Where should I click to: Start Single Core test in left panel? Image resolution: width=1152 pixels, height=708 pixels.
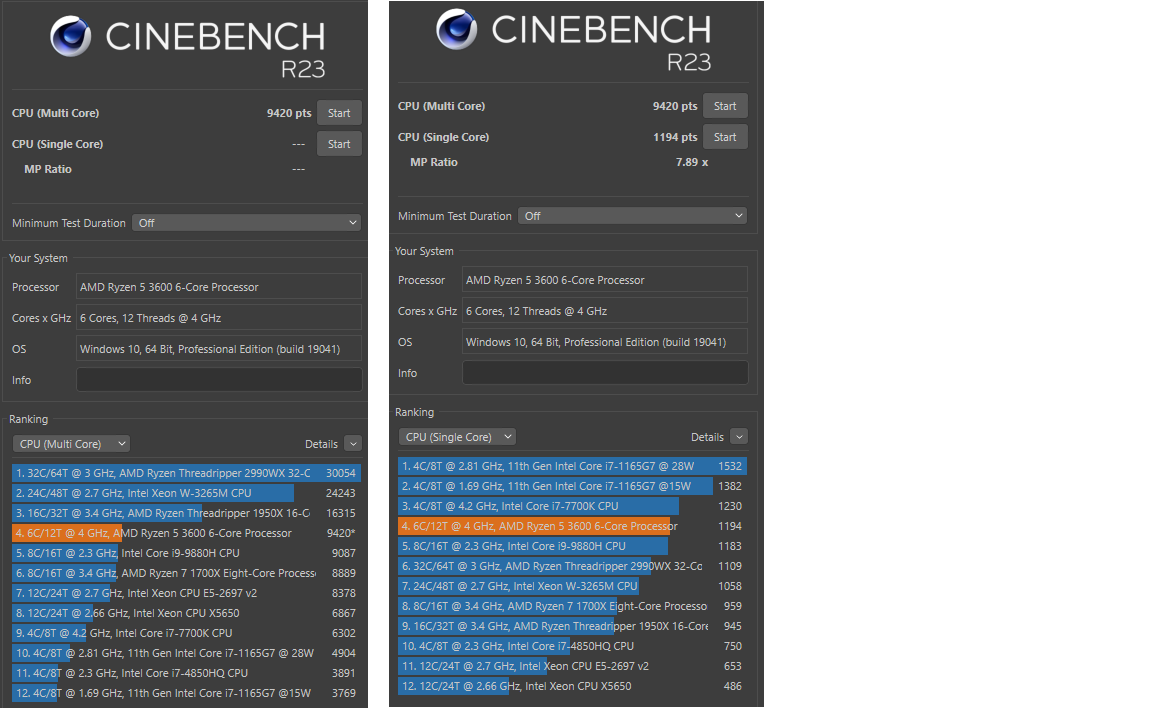339,144
